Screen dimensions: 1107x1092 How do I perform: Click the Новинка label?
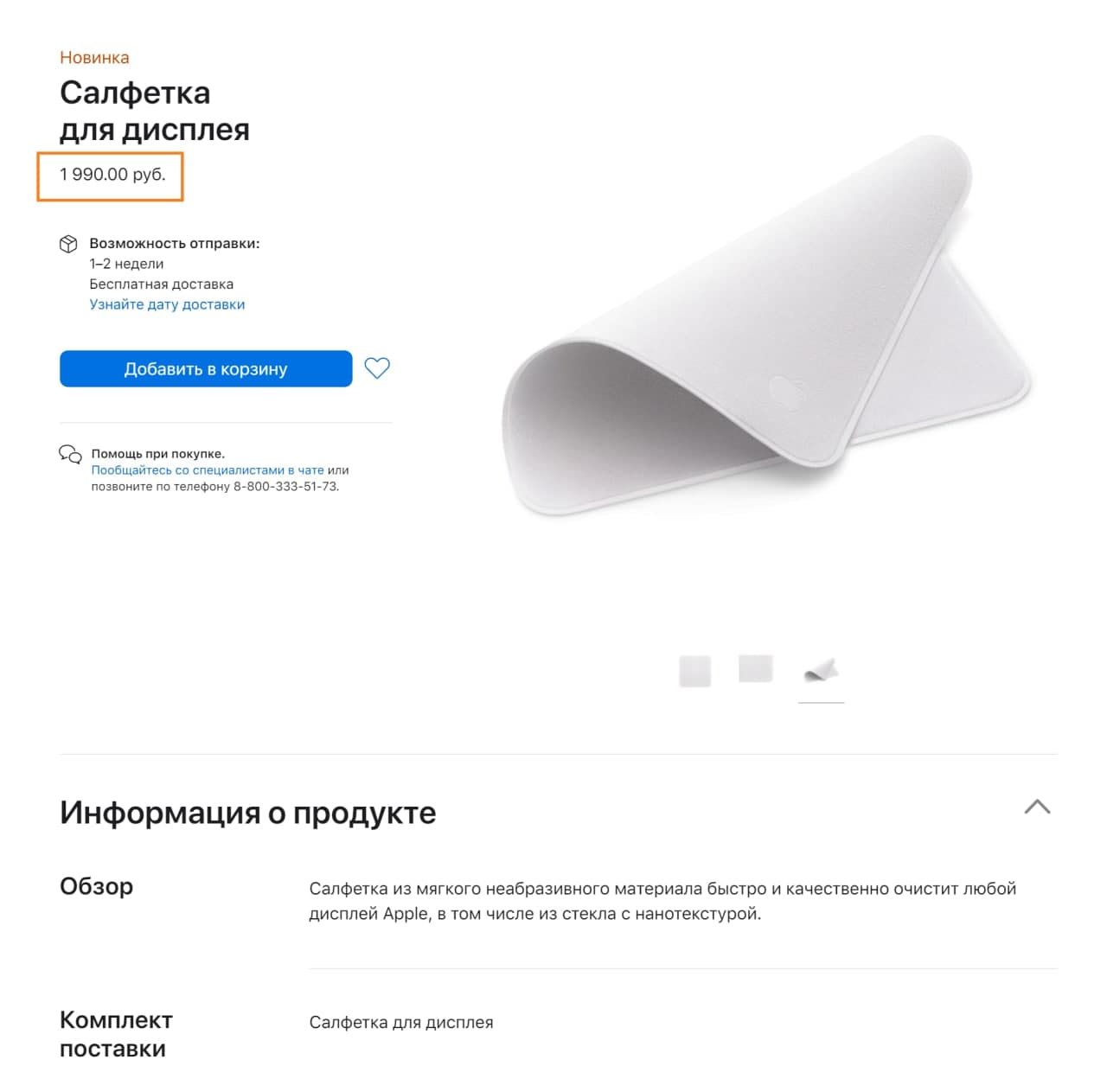click(94, 58)
